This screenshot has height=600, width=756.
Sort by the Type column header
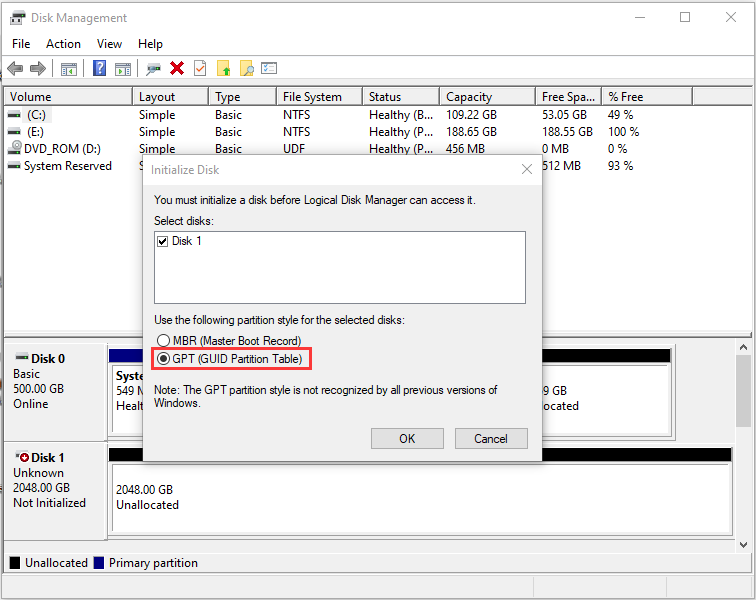(243, 97)
